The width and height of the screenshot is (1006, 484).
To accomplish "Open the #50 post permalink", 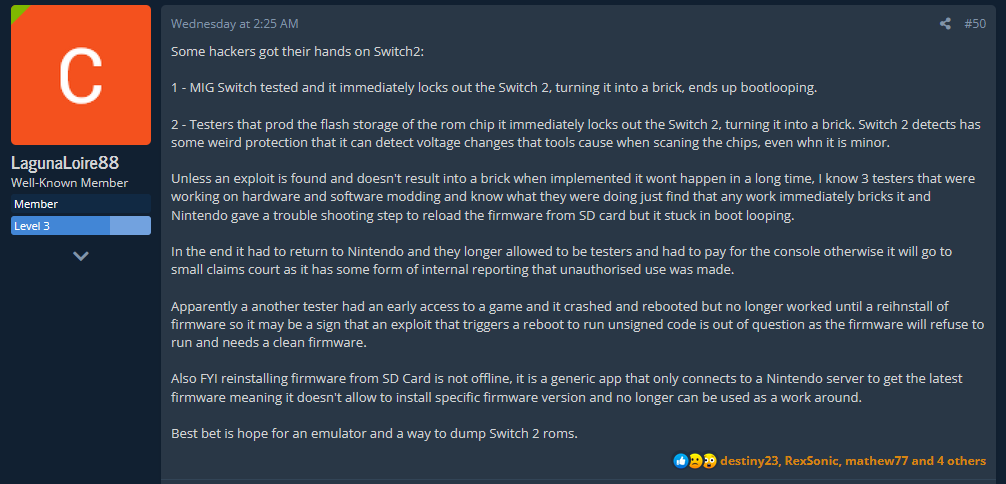I will (x=975, y=24).
